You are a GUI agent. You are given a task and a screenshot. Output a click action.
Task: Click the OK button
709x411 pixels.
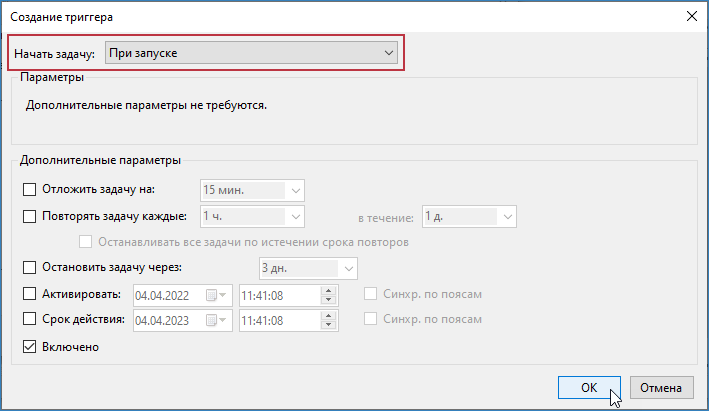point(589,387)
